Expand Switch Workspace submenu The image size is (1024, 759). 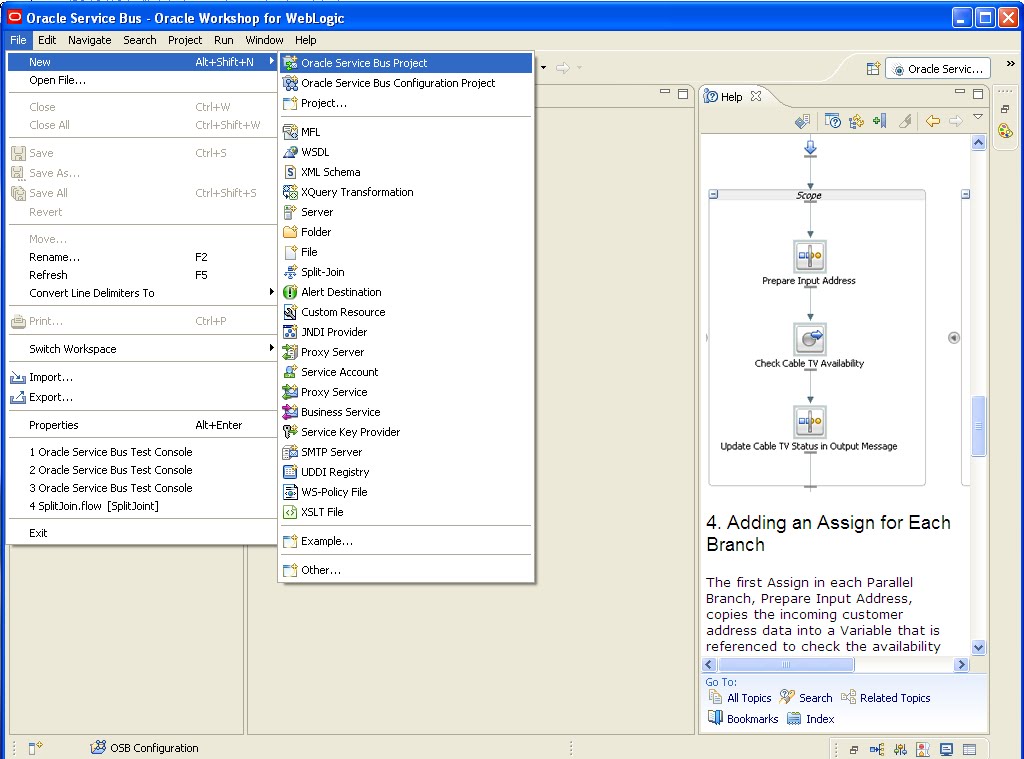point(272,348)
